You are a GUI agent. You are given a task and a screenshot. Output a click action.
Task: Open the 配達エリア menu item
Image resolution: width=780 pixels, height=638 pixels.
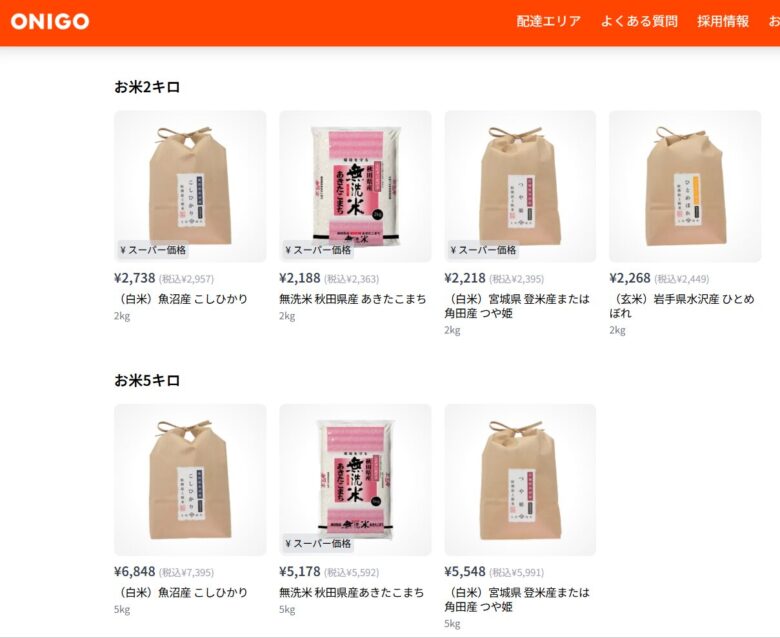(x=548, y=21)
